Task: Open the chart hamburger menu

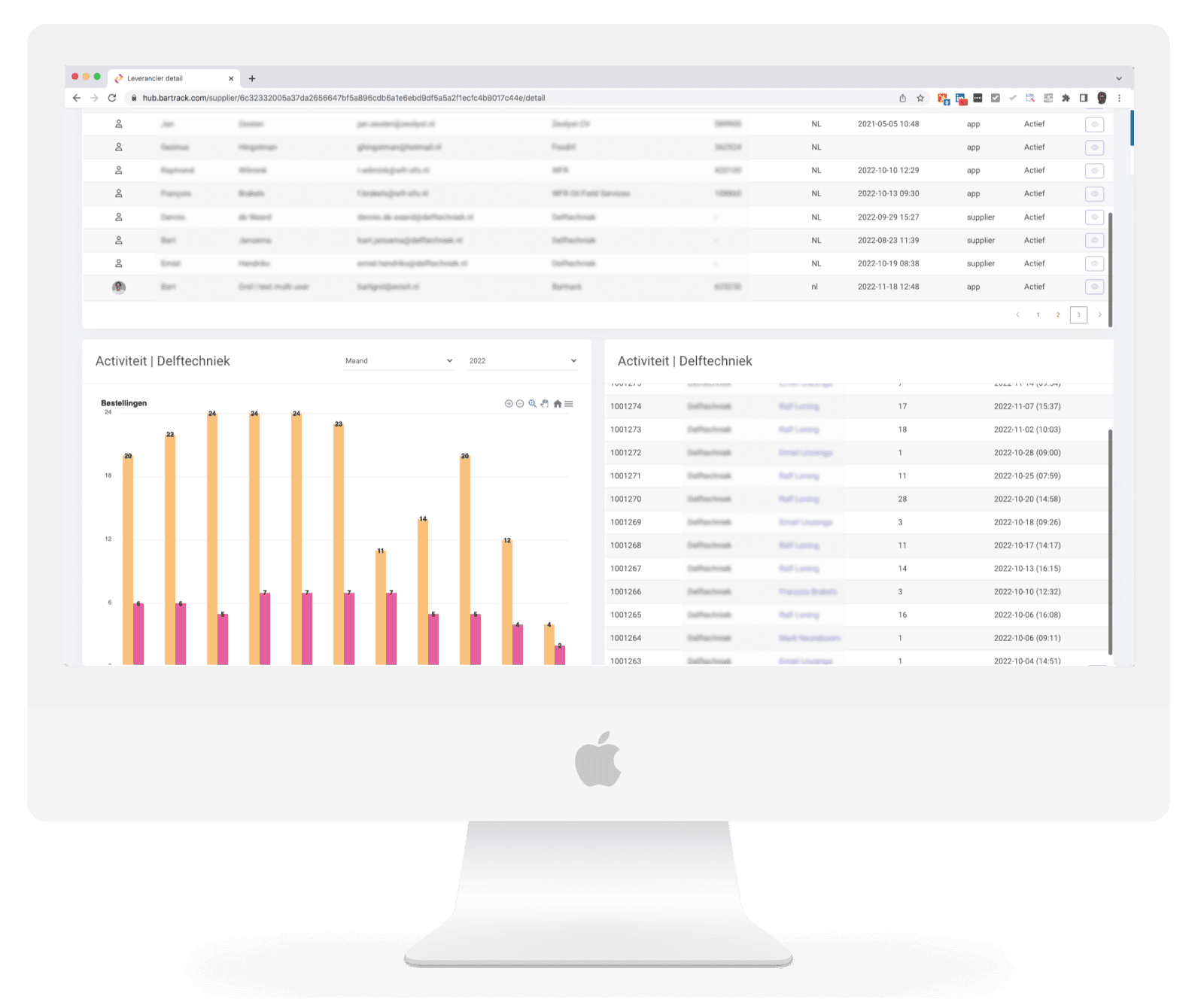Action: [569, 404]
